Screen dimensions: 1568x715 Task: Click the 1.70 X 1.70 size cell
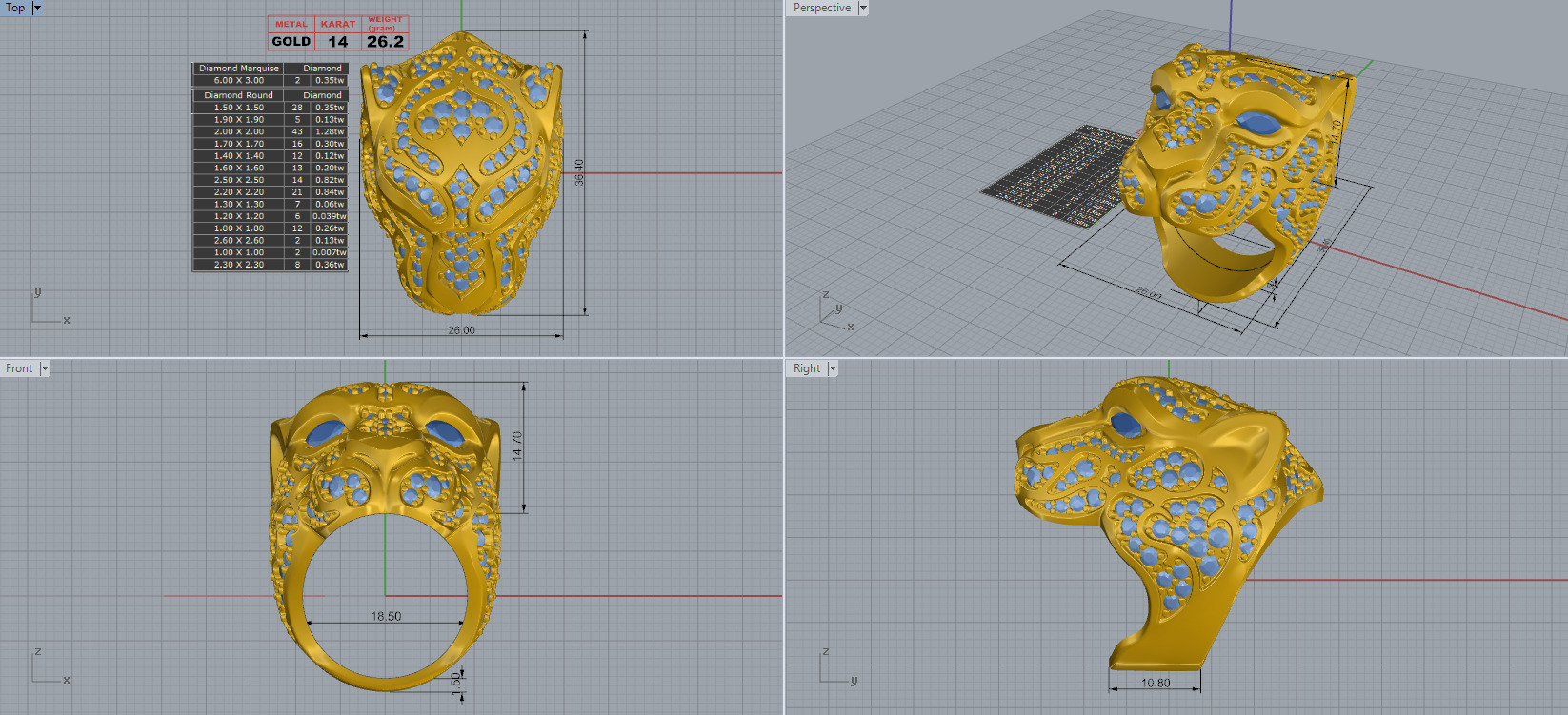click(239, 144)
